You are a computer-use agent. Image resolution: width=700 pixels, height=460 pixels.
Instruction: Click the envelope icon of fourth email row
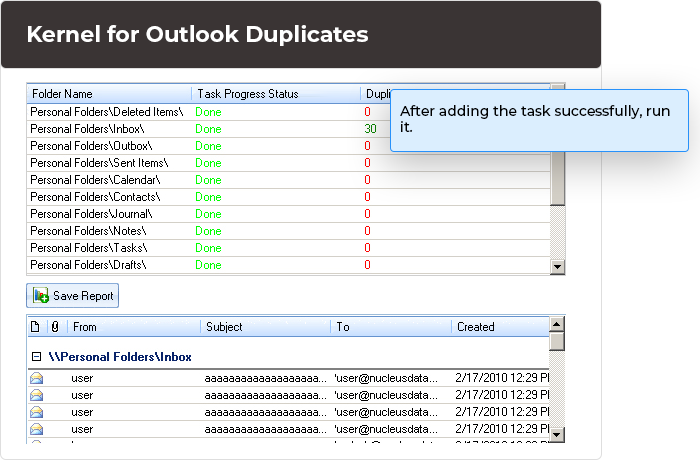(37, 429)
